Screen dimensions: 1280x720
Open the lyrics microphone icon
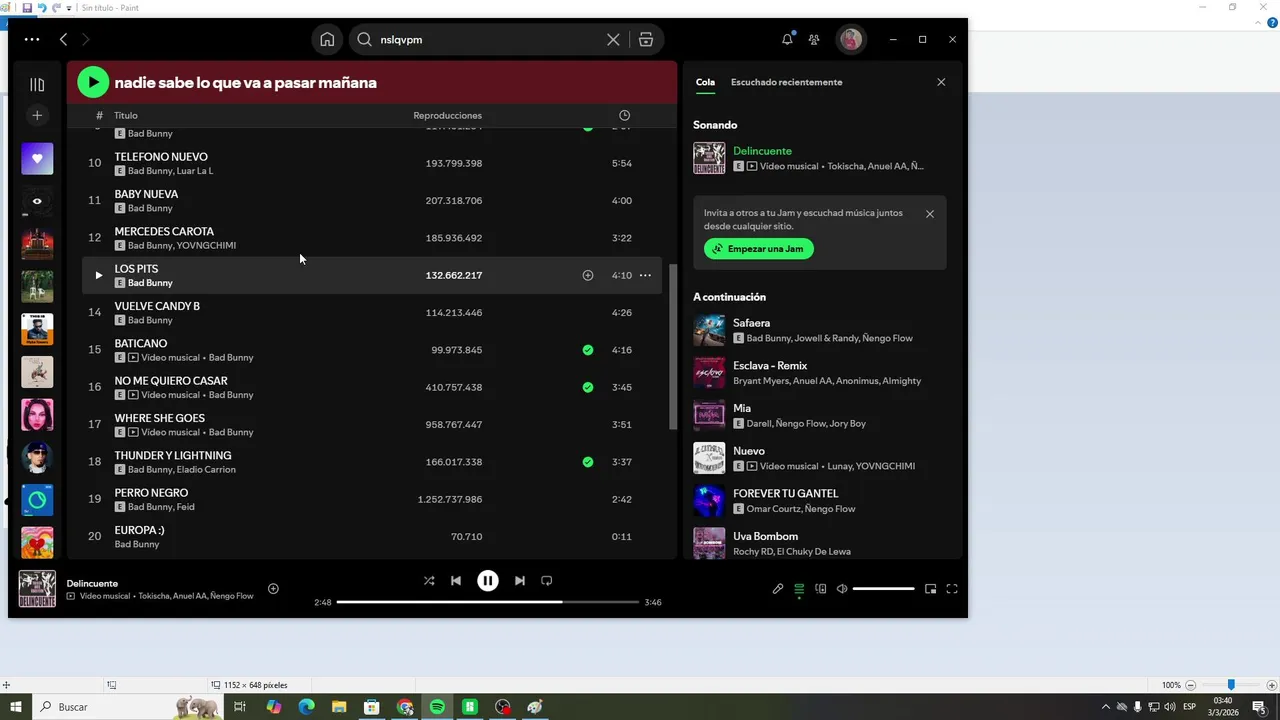pyautogui.click(x=778, y=589)
